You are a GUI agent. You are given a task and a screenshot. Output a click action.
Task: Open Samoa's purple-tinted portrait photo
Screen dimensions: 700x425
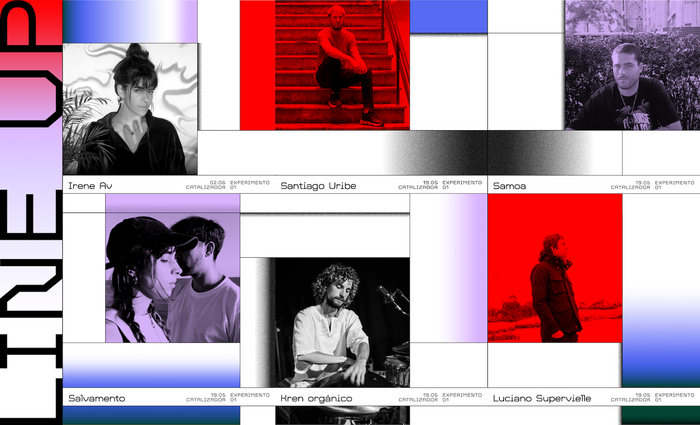632,65
